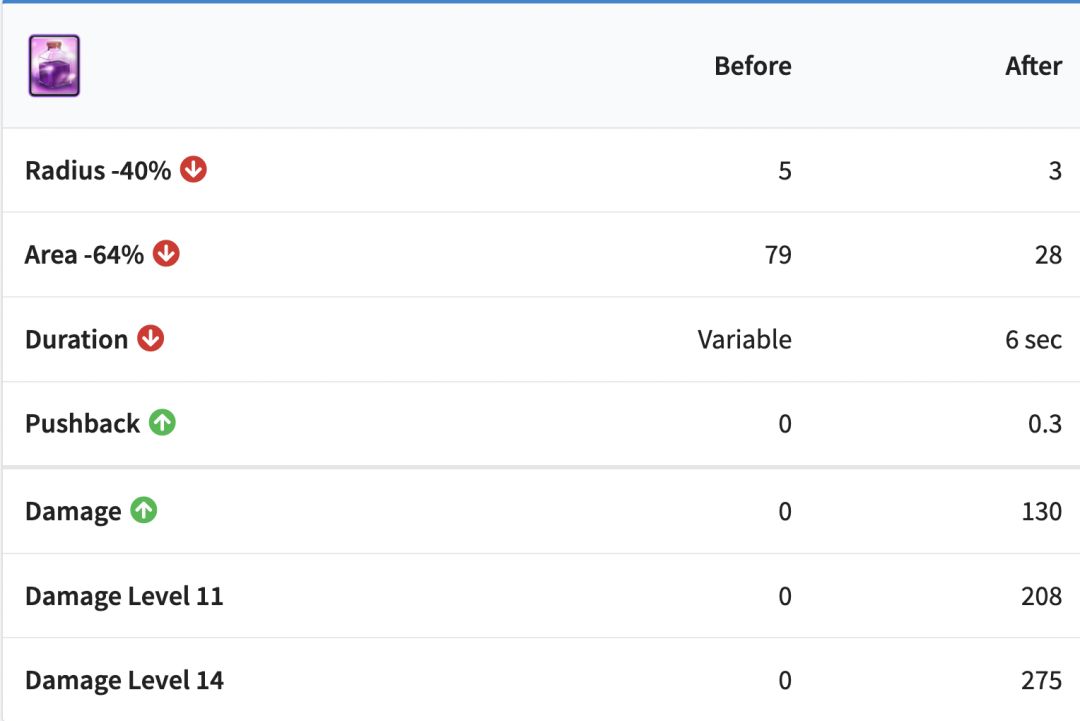The image size is (1080, 721).
Task: Click the purple potion card icon
Action: 54,66
